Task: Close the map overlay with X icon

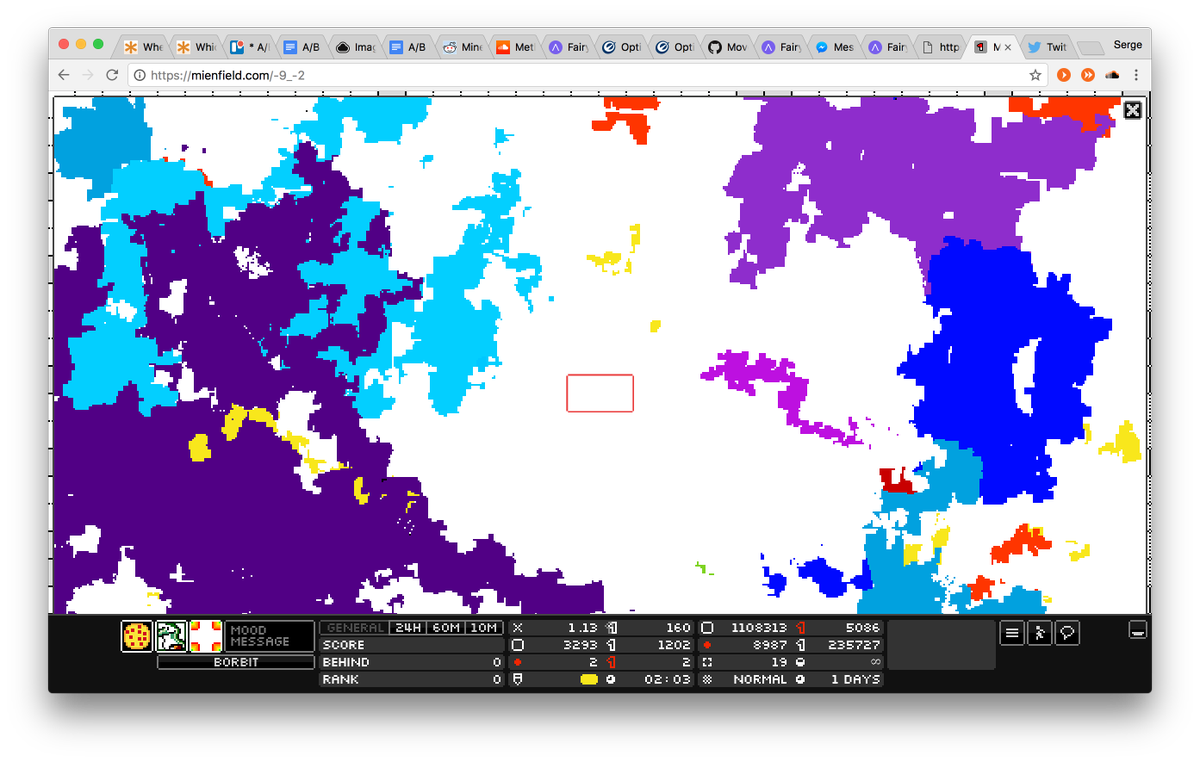Action: coord(1132,110)
